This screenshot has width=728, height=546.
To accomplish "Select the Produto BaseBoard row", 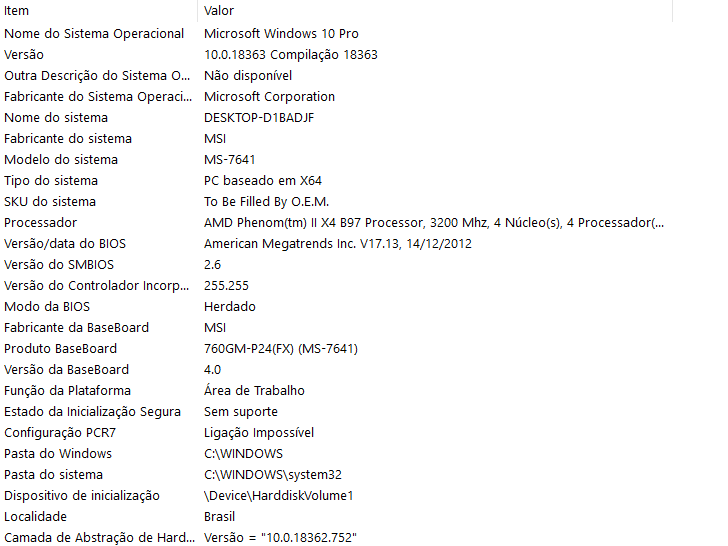I will (x=336, y=348).
